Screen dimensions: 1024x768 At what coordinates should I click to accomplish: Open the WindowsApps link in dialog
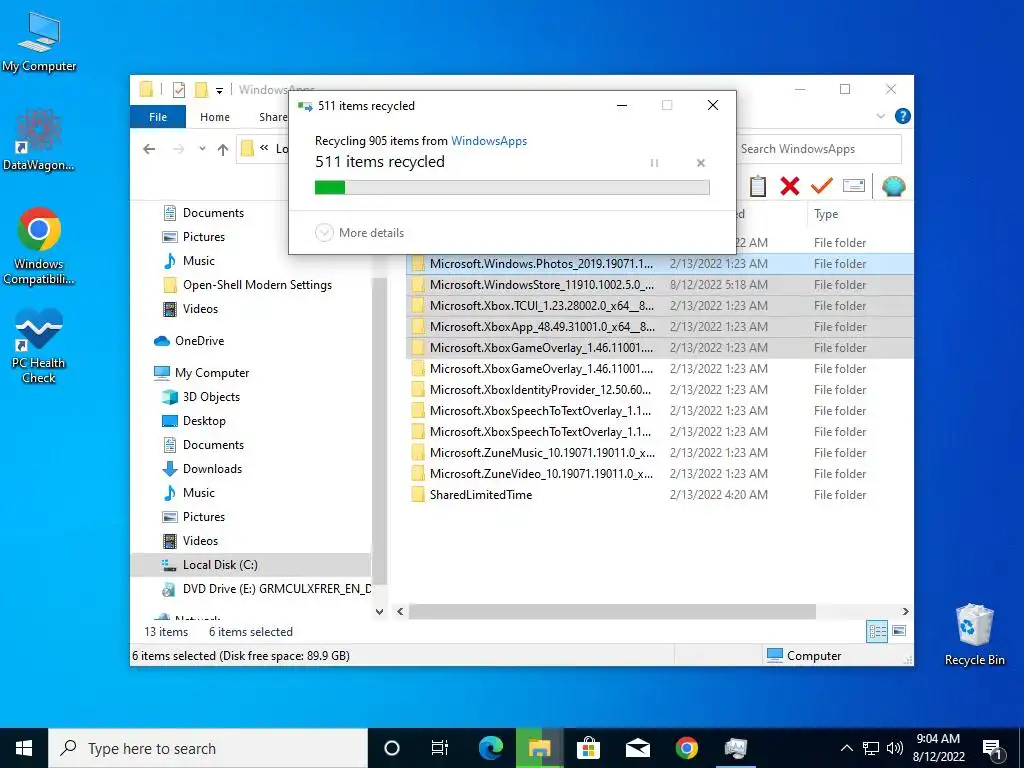488,140
